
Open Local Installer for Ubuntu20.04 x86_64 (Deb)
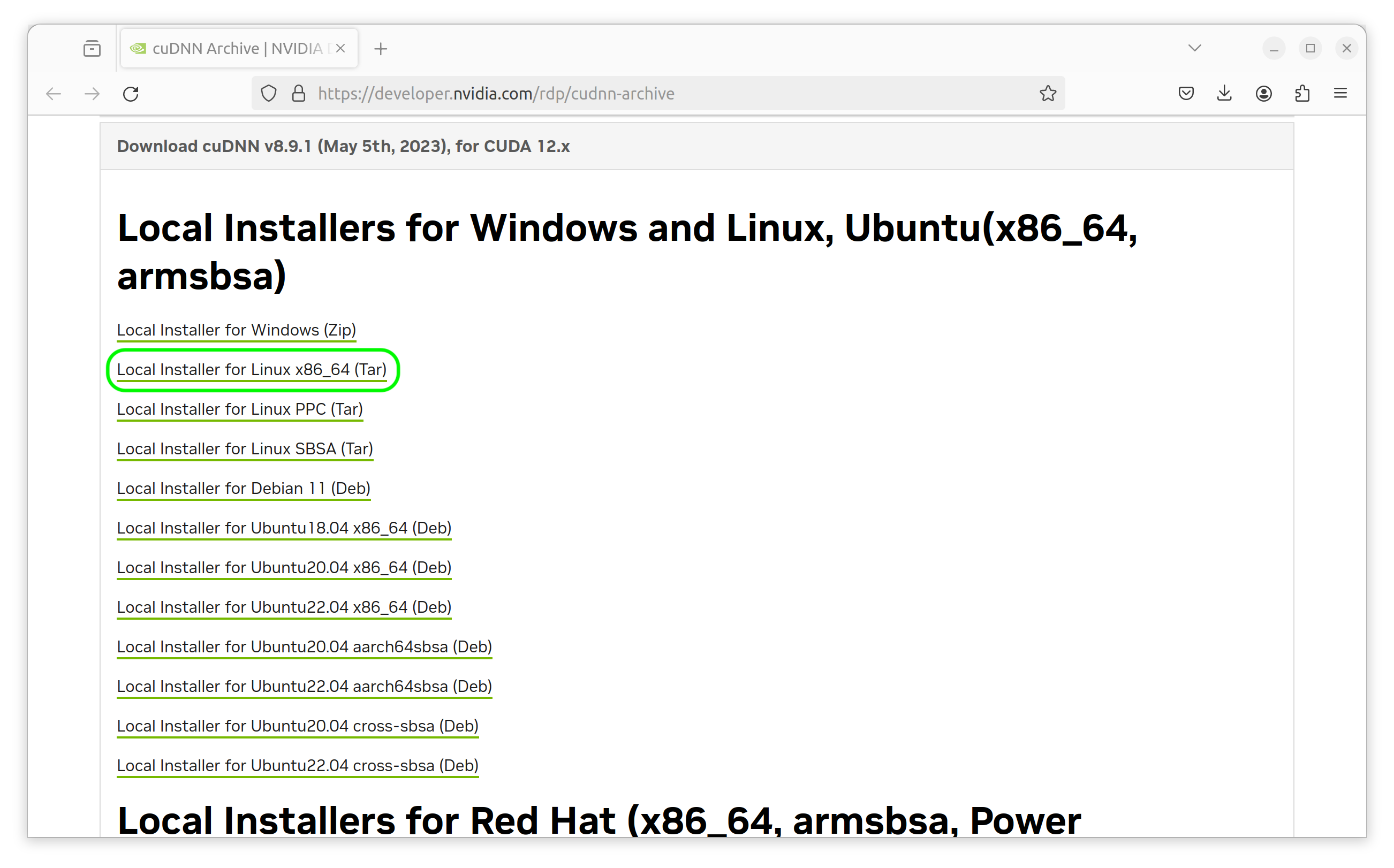(x=284, y=568)
